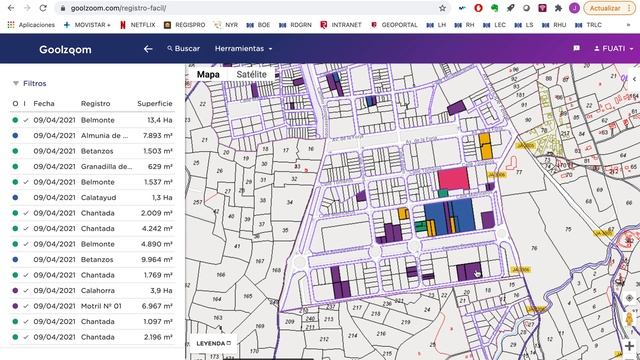The height and width of the screenshot is (360, 640).
Task: Open the Herramientas dropdown menu
Action: click(x=243, y=49)
